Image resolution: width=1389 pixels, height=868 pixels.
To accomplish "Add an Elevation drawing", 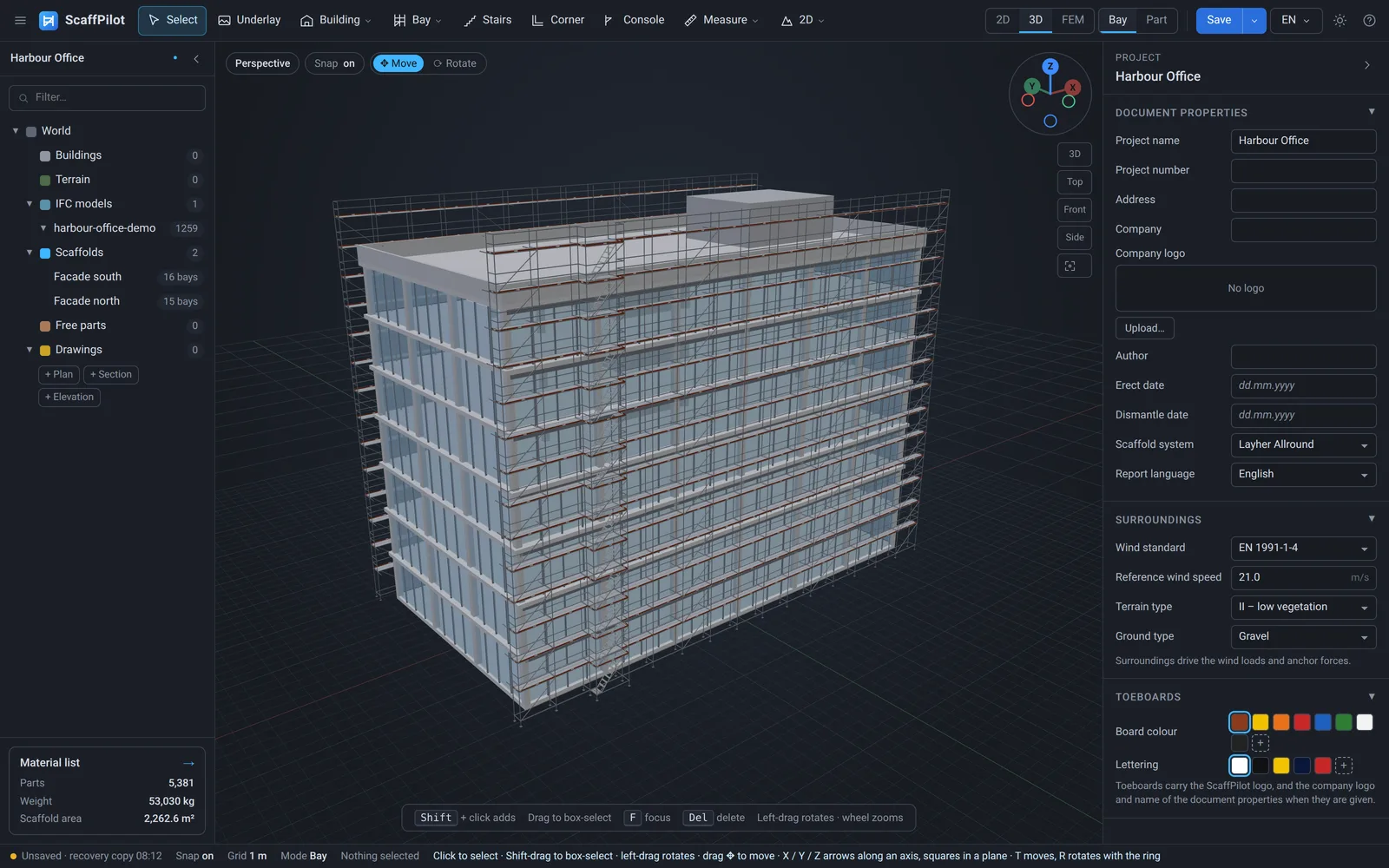I will [69, 397].
